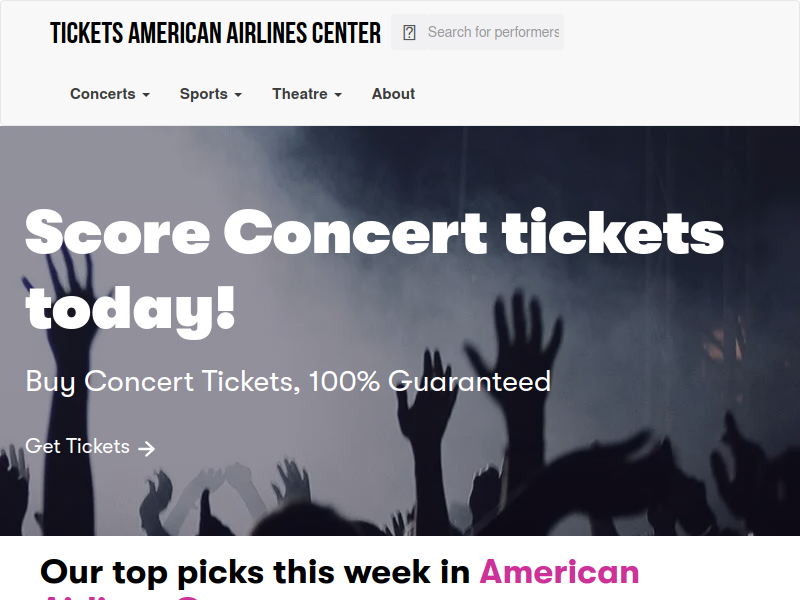Follow the Get Tickets link
The width and height of the screenshot is (800, 600).
[x=90, y=446]
